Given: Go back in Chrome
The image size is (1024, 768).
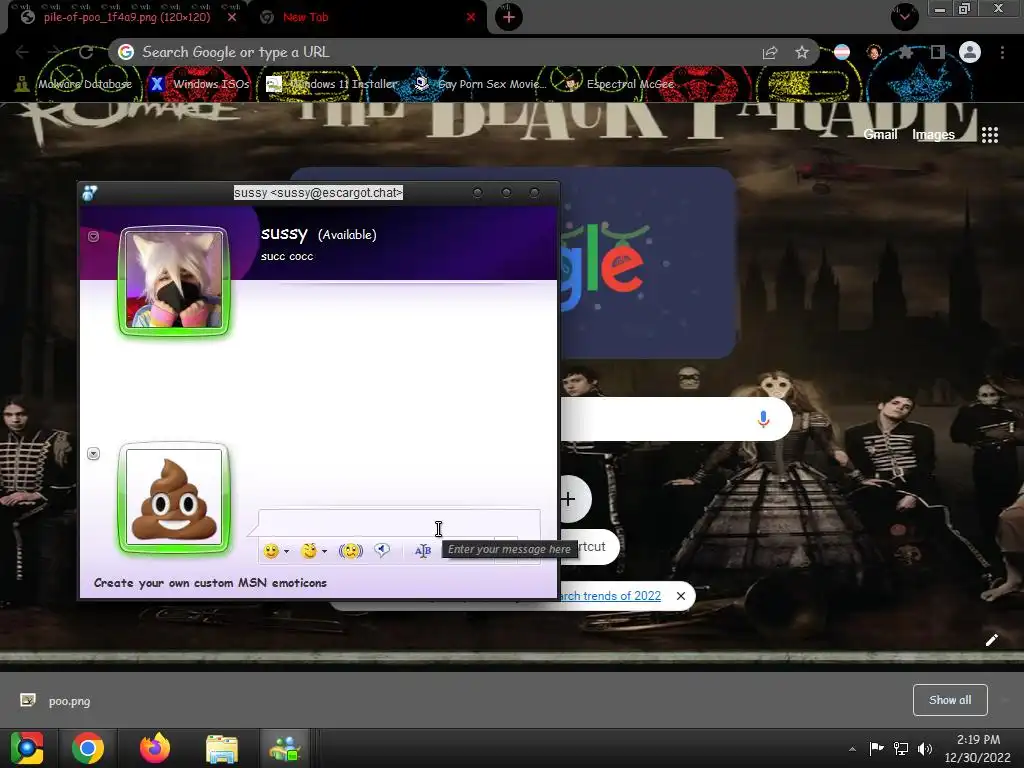Looking at the screenshot, I should click(22, 52).
